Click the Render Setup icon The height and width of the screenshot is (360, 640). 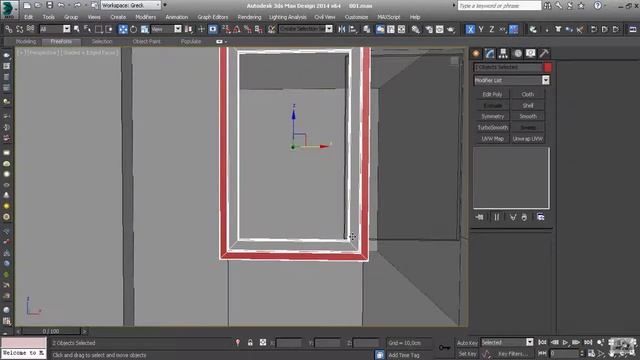pos(429,29)
